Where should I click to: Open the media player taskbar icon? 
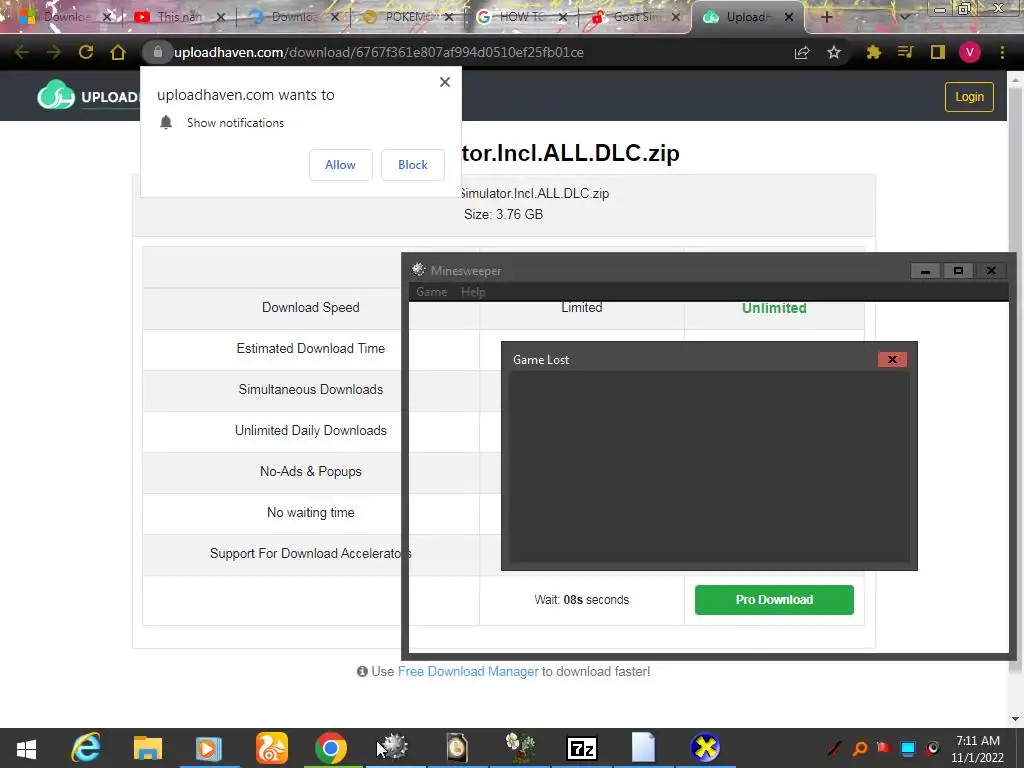[209, 748]
